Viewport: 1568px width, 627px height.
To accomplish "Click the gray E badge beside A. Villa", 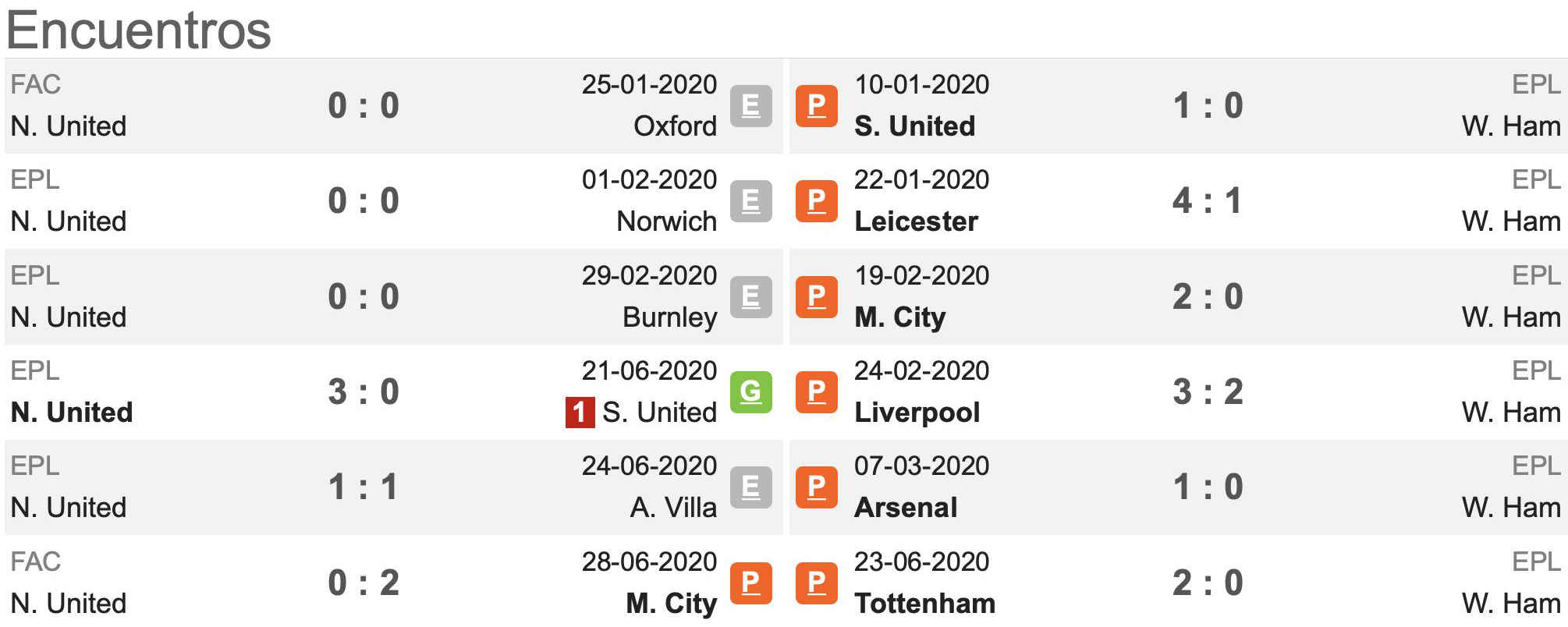I will click(x=750, y=487).
